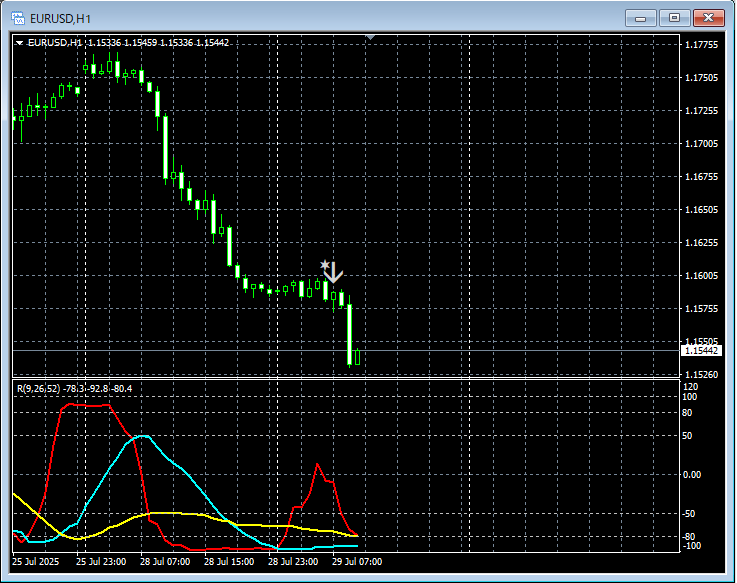Click the window title EURUSD,H1
Screen dimensions: 737x583
pyautogui.click(x=60, y=19)
